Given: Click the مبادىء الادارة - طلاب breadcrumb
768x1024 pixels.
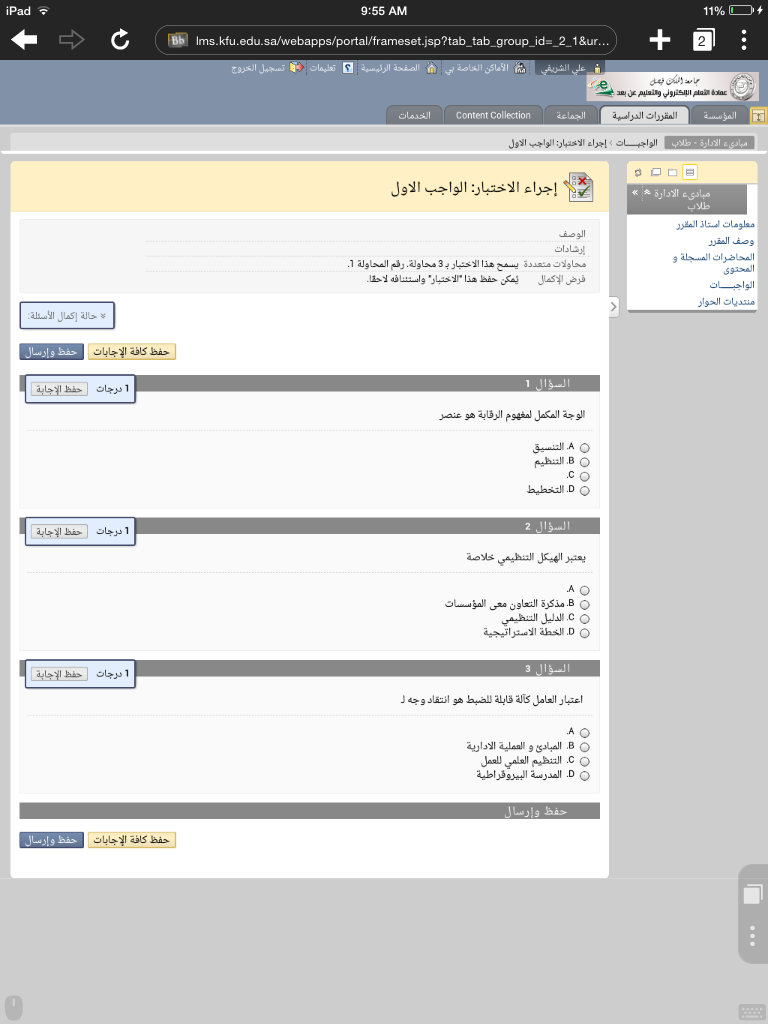Looking at the screenshot, I should tap(709, 142).
